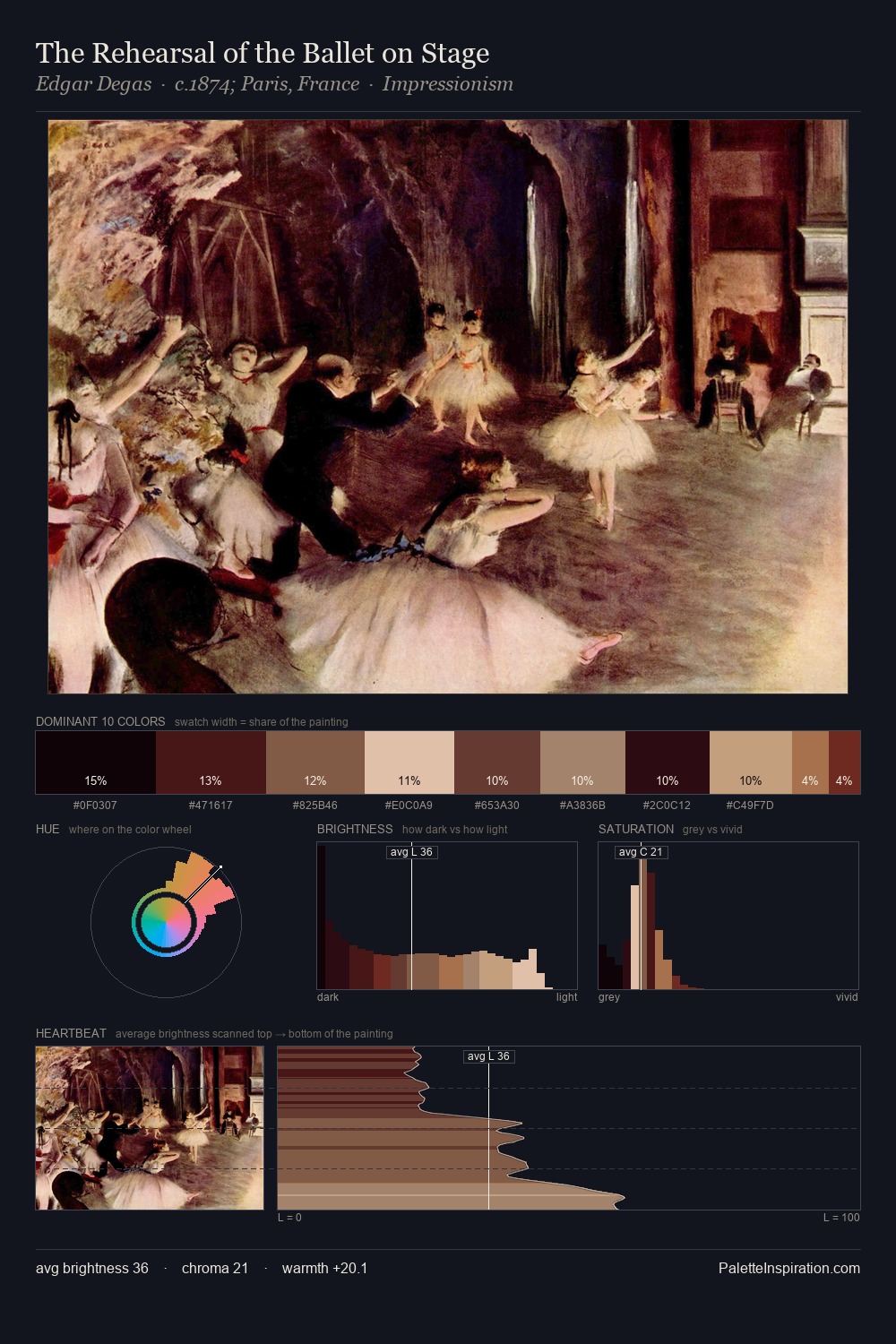Click the small heartbeat painting thumbnail

tap(150, 1128)
